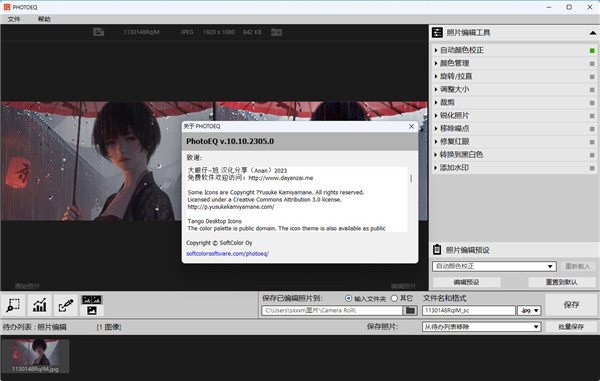Toggle enable square for 旋转/拉直

(x=592, y=77)
